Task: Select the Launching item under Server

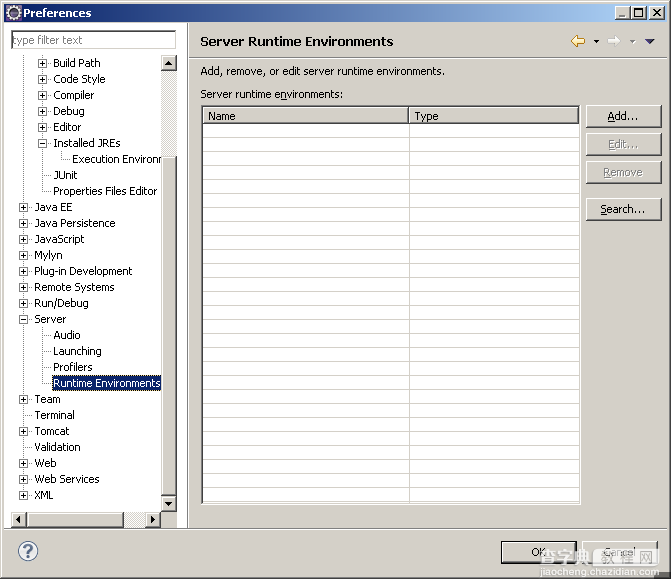Action: (x=77, y=351)
